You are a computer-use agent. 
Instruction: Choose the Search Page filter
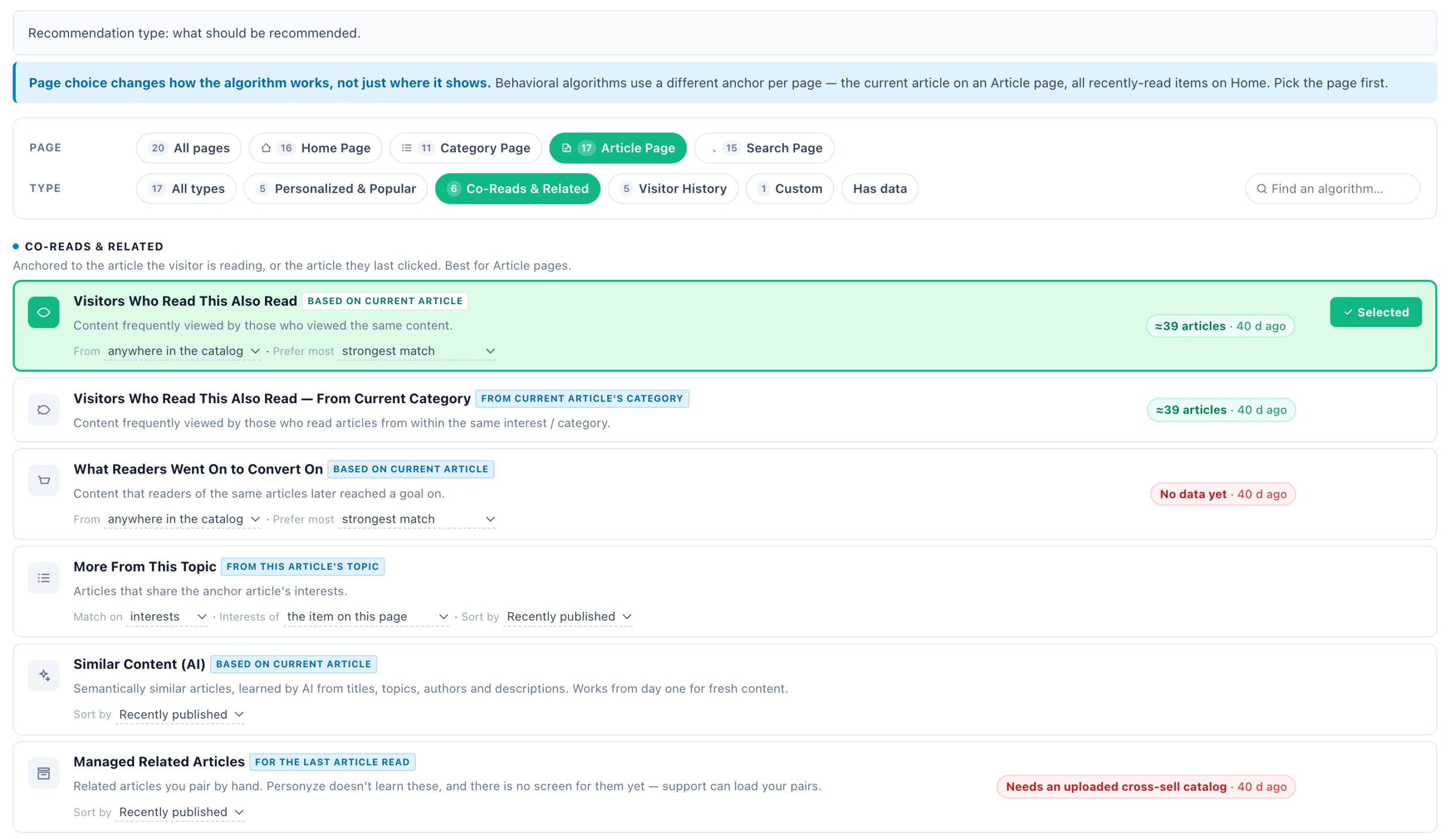pos(764,148)
